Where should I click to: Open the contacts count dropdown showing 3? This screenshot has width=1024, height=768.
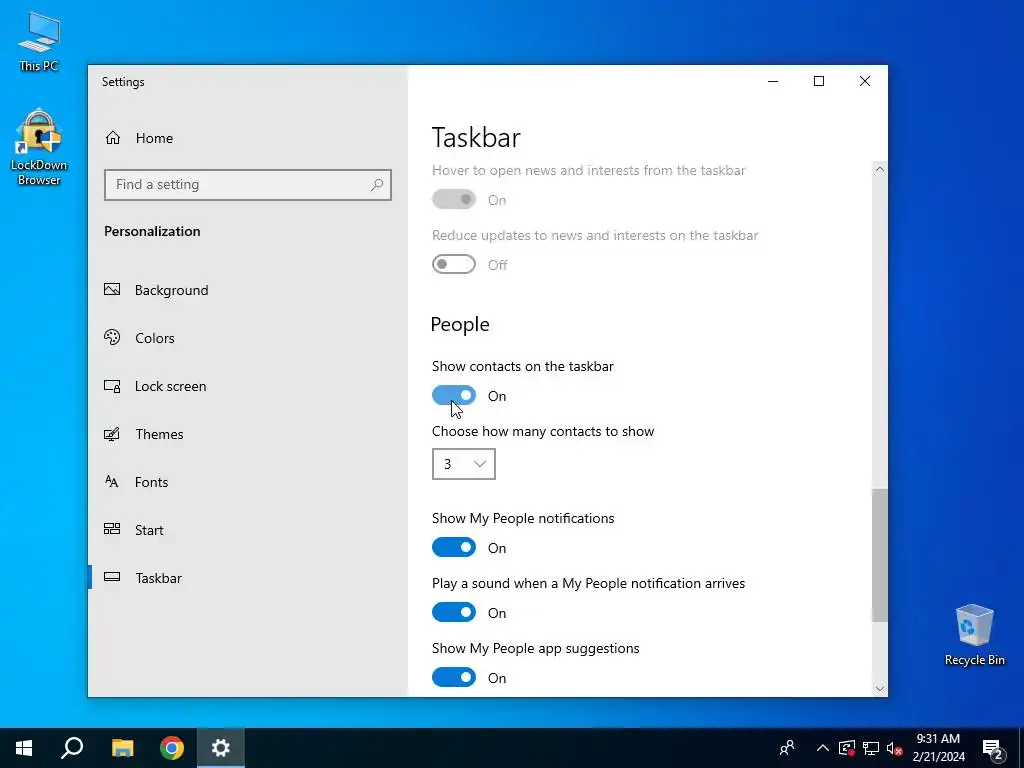tap(464, 464)
